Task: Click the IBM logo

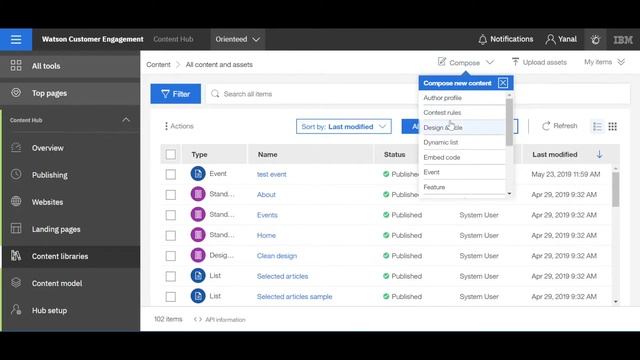Action: [623, 40]
